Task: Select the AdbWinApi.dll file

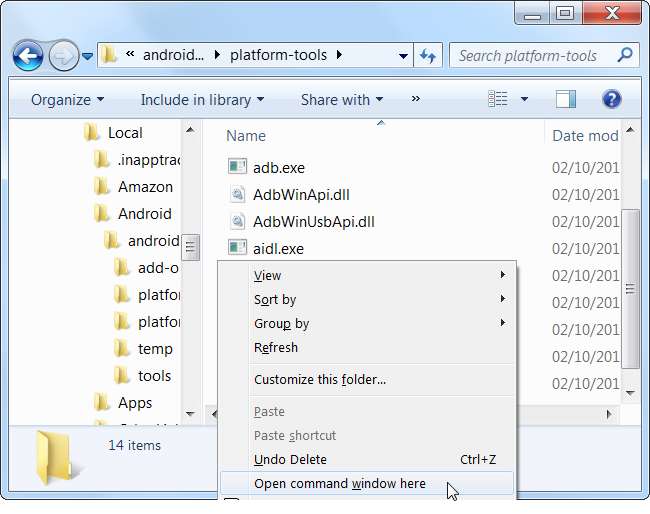Action: point(301,195)
